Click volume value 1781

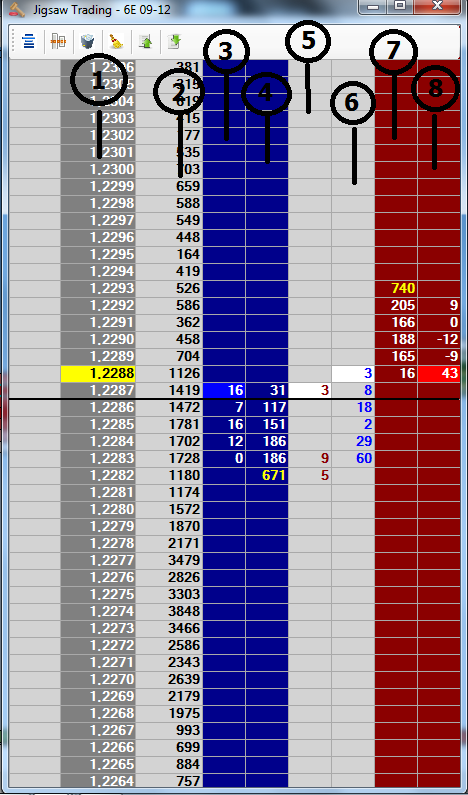pyautogui.click(x=169, y=424)
